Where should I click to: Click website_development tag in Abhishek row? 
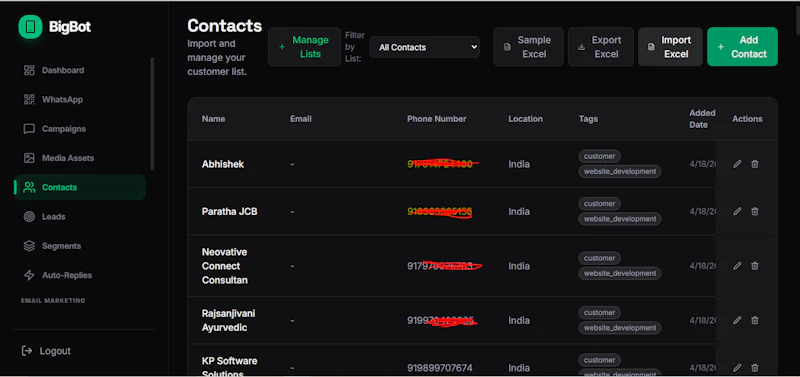pos(620,171)
